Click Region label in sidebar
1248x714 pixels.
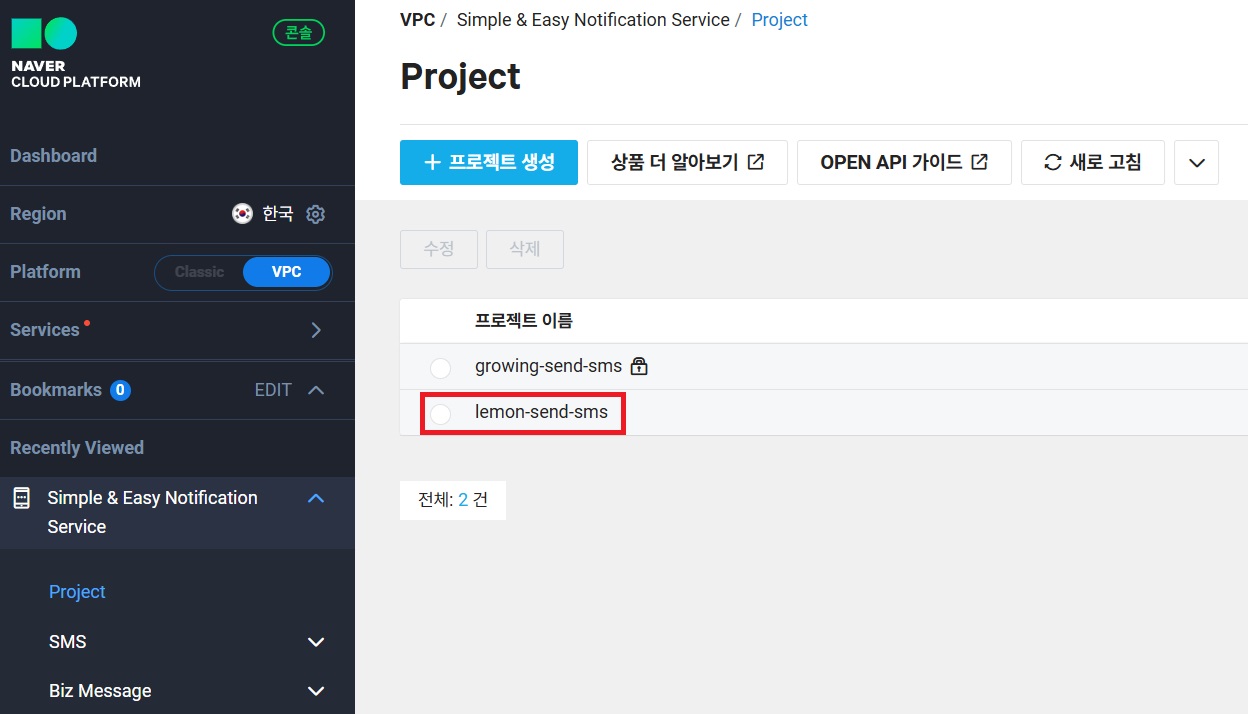[x=38, y=214]
